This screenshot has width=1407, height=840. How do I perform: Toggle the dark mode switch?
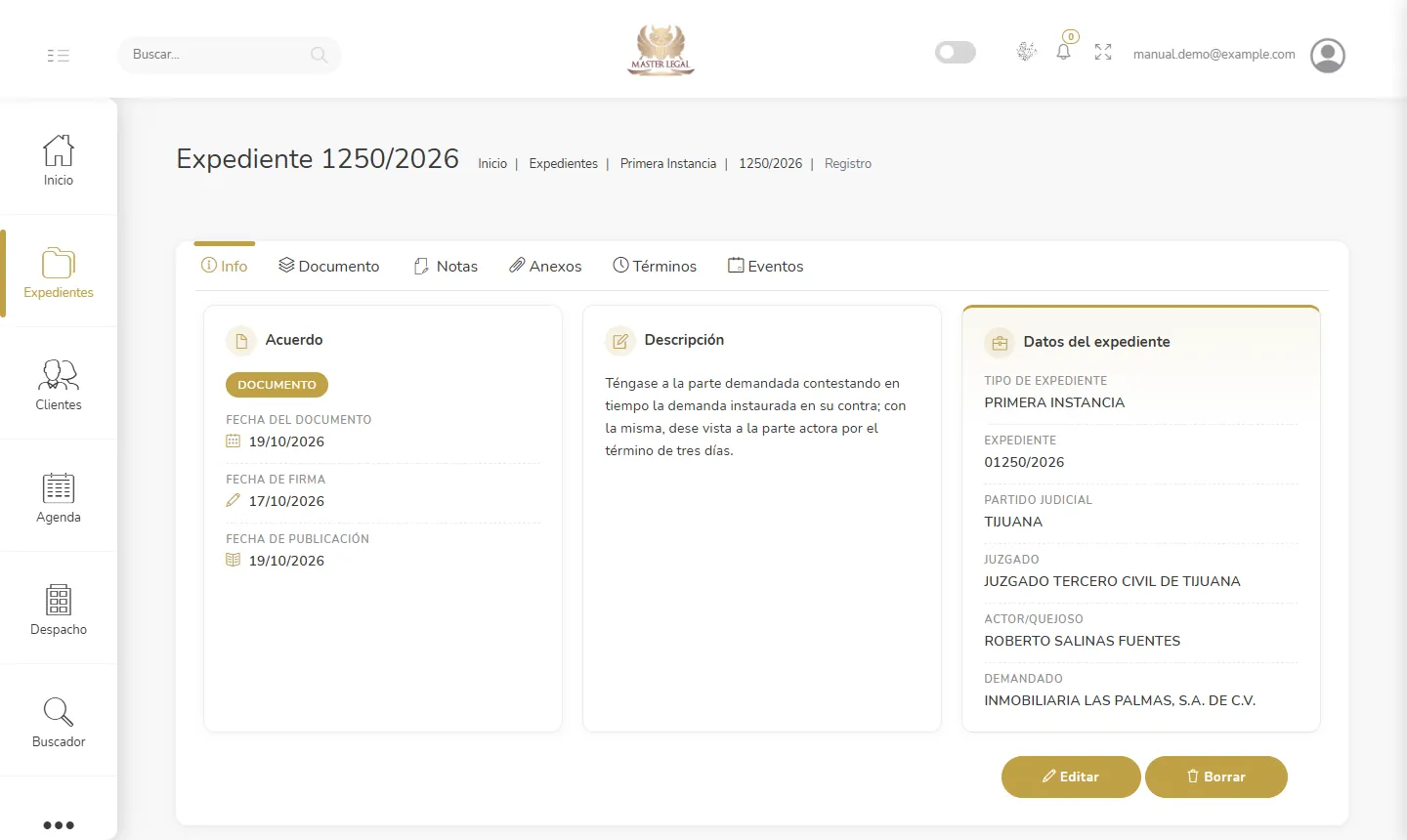pyautogui.click(x=956, y=52)
